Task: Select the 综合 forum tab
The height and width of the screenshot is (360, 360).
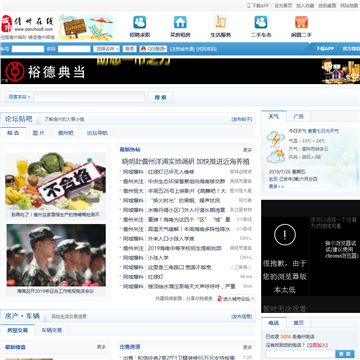Action: [x=13, y=133]
